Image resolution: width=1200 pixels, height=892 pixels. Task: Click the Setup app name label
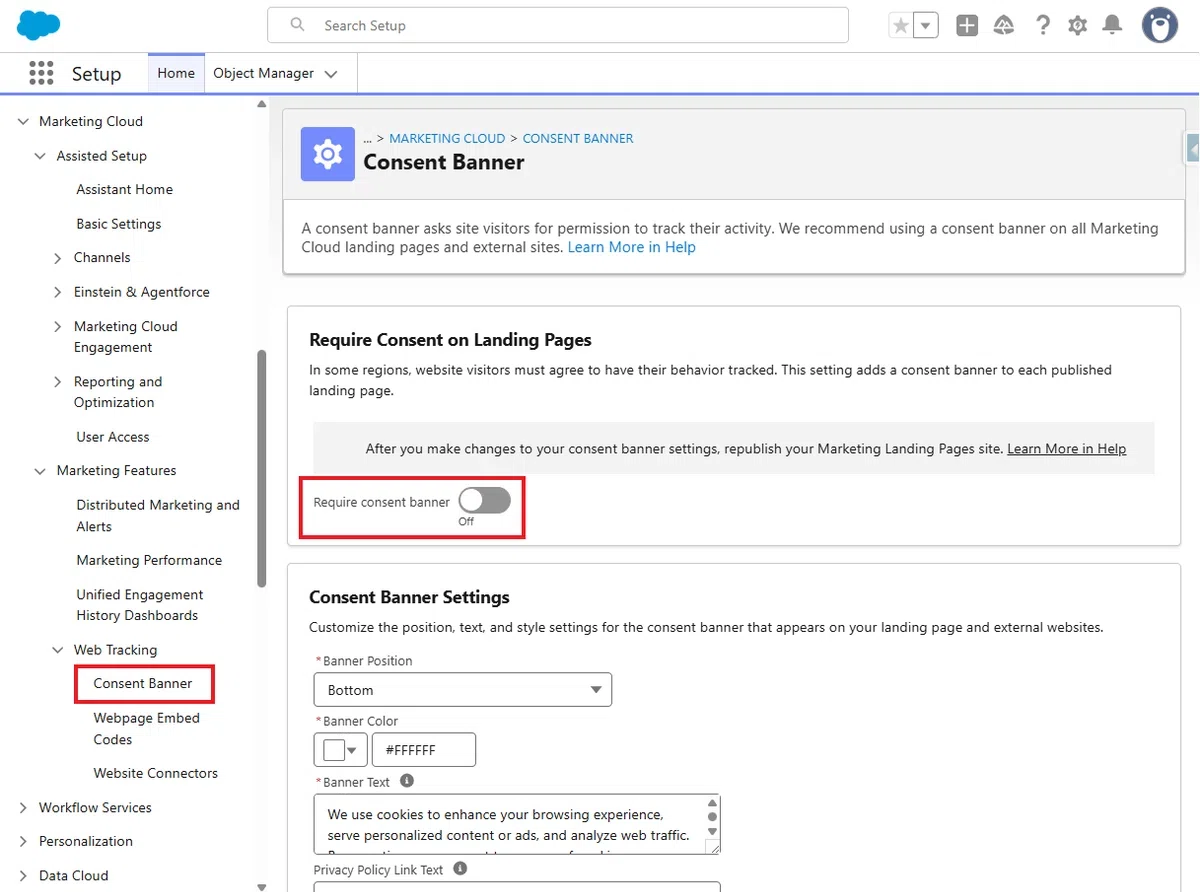click(x=96, y=74)
